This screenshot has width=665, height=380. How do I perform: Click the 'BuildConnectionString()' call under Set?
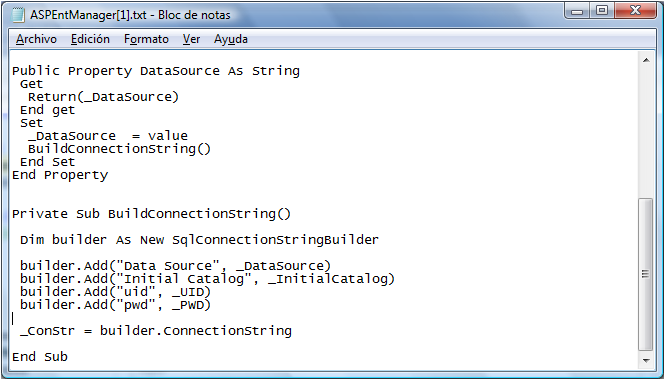coord(119,149)
